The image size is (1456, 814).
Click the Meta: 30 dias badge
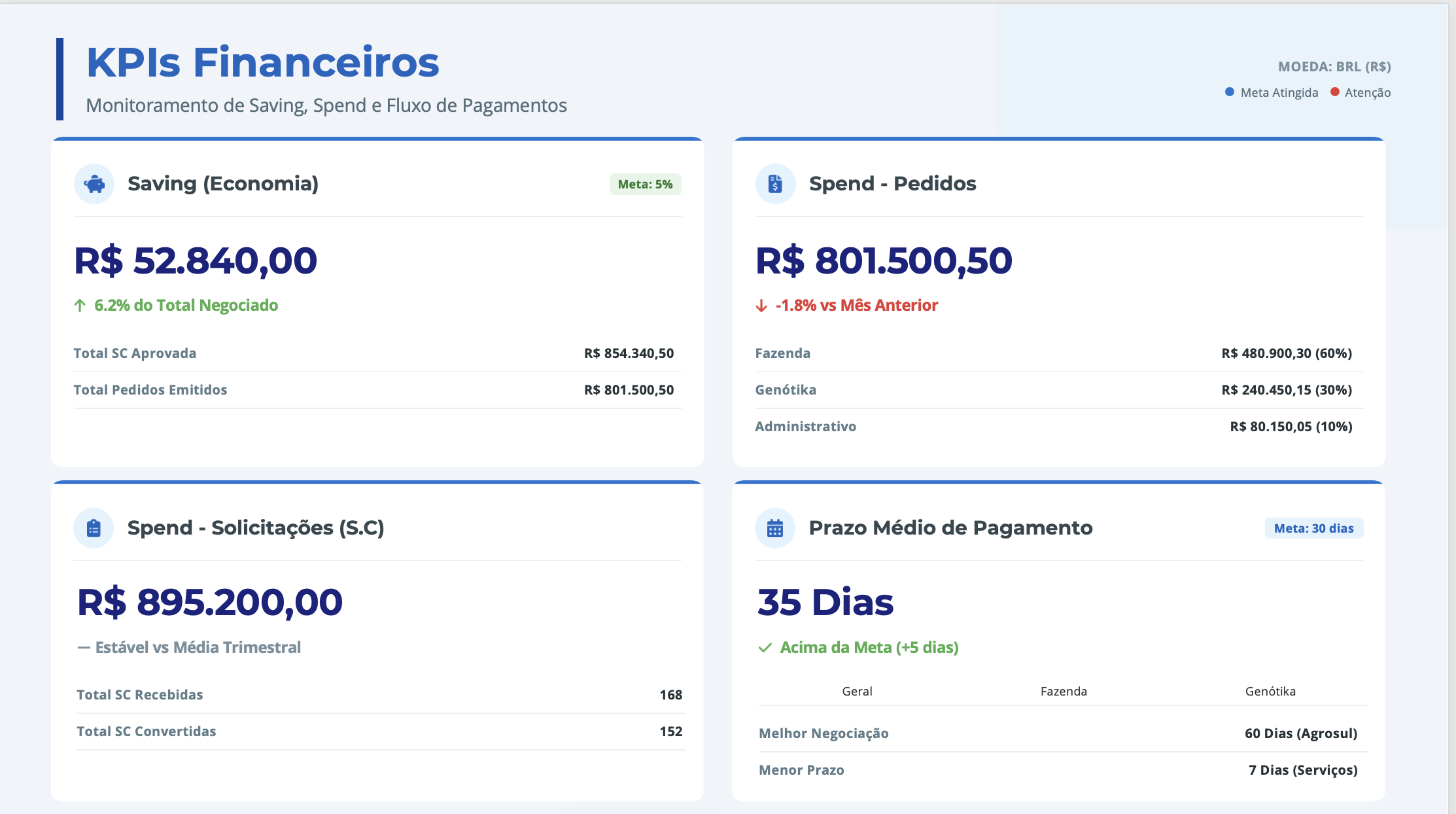1313,529
